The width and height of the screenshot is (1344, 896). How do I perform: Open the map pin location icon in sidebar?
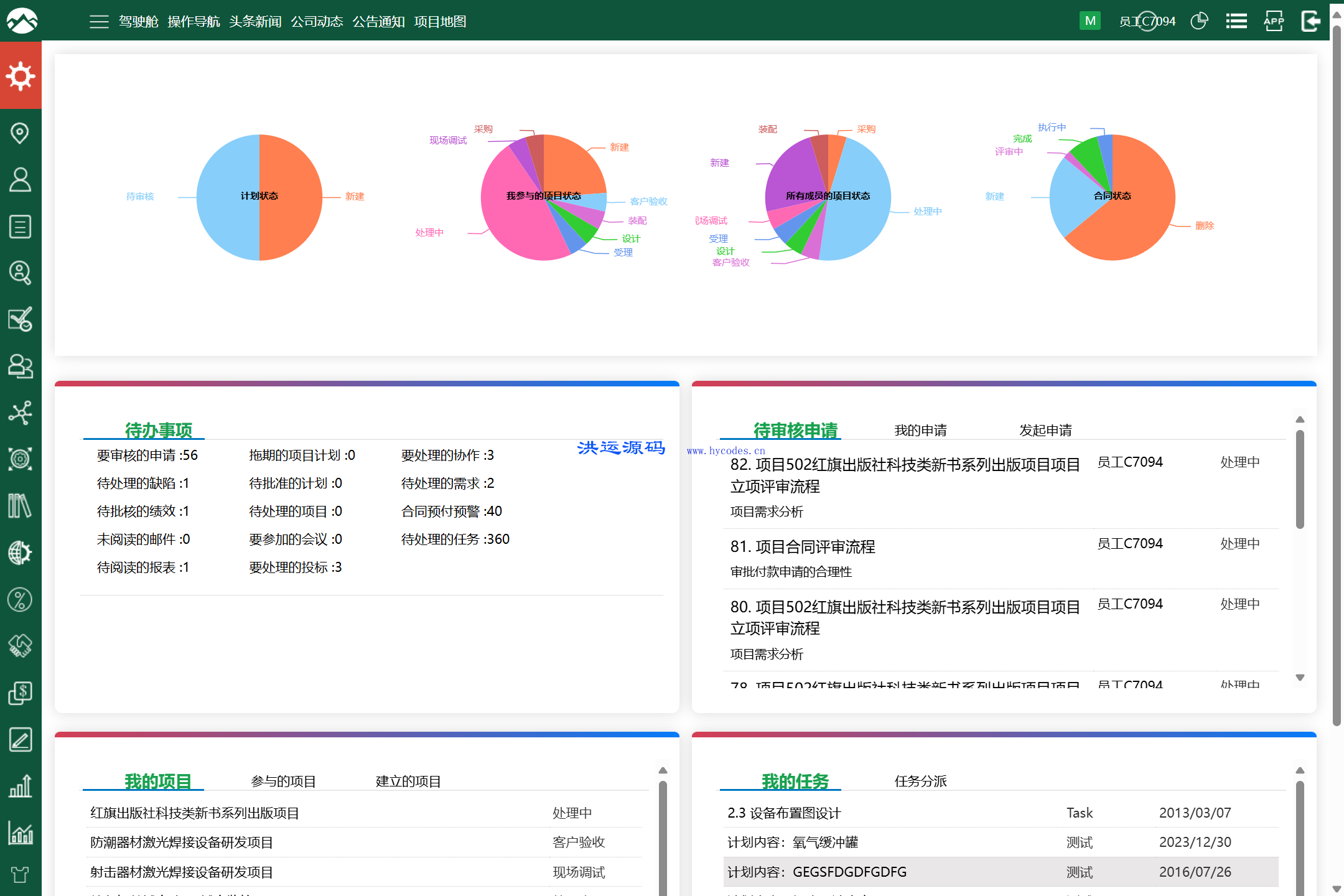click(x=21, y=133)
